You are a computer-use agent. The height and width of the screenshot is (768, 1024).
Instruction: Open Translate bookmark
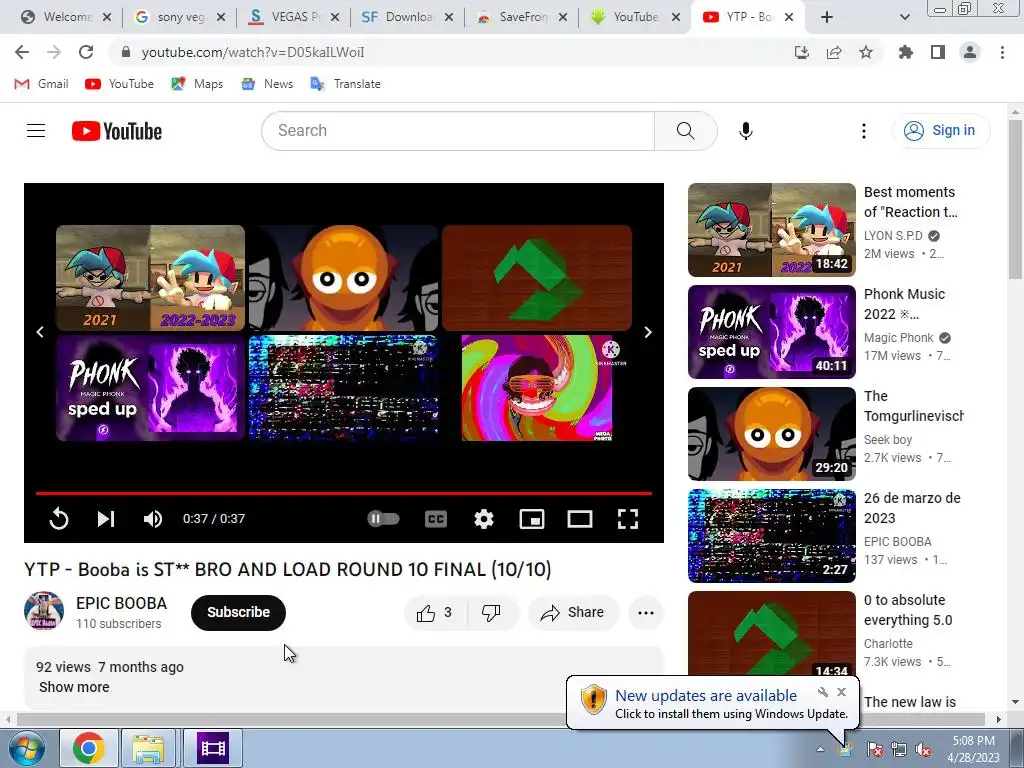[x=345, y=84]
